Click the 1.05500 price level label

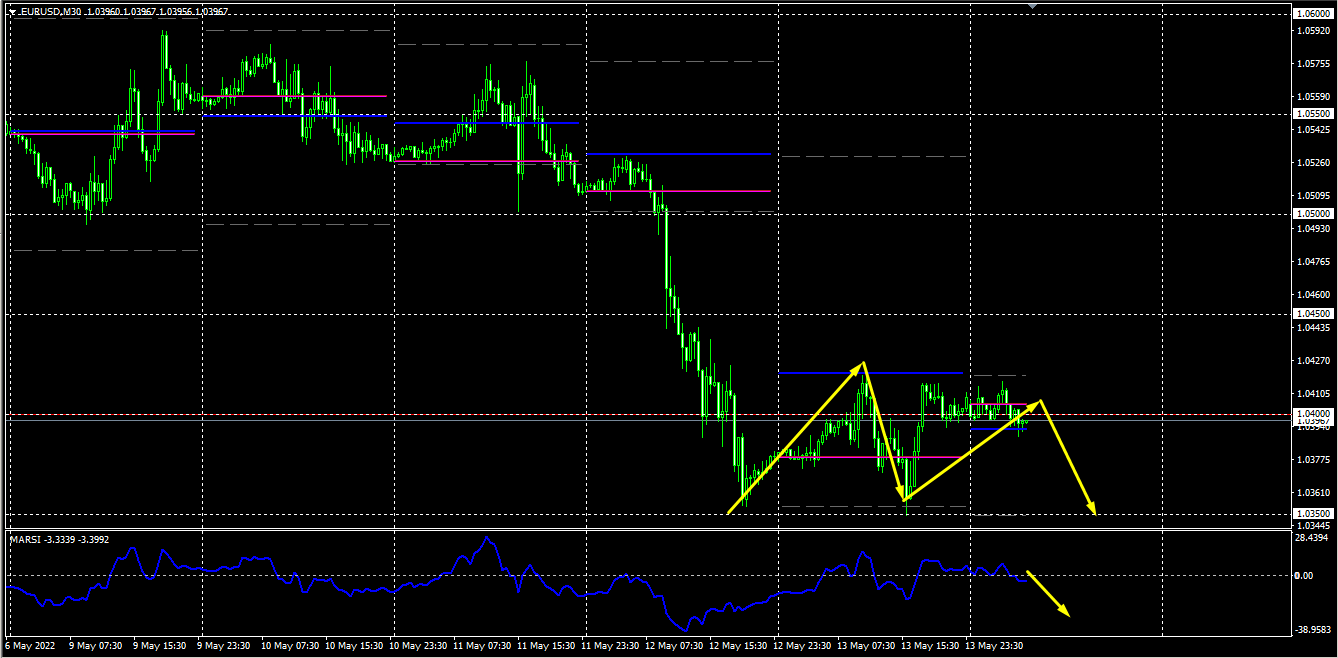point(1311,114)
